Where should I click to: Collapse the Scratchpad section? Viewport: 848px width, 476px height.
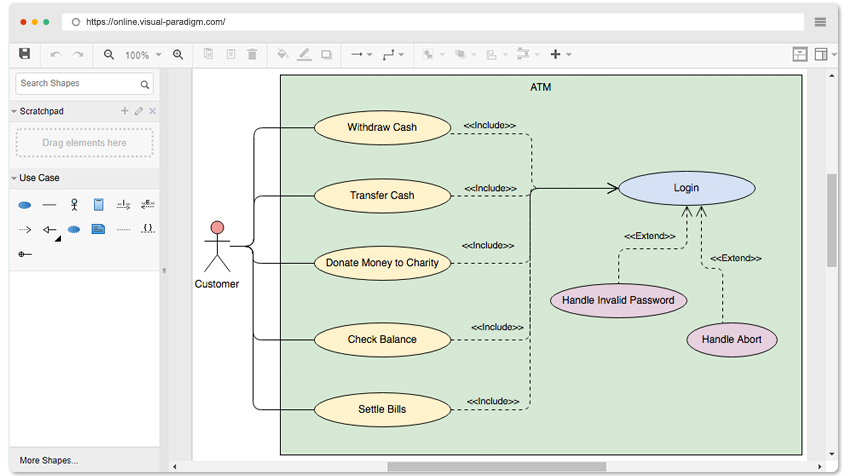(x=14, y=111)
